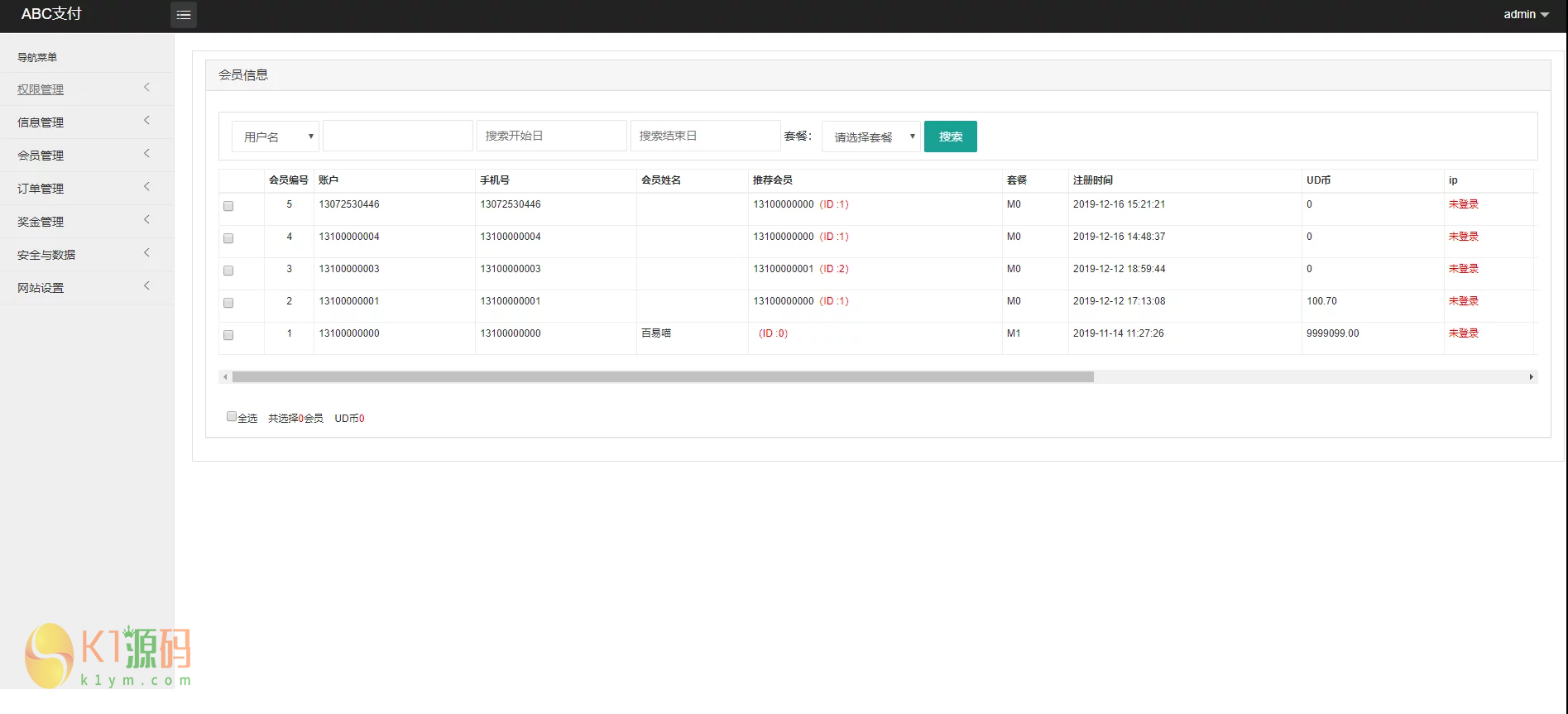Toggle the 全选 select-all checkbox
The width and height of the screenshot is (1568, 714).
[x=232, y=417]
